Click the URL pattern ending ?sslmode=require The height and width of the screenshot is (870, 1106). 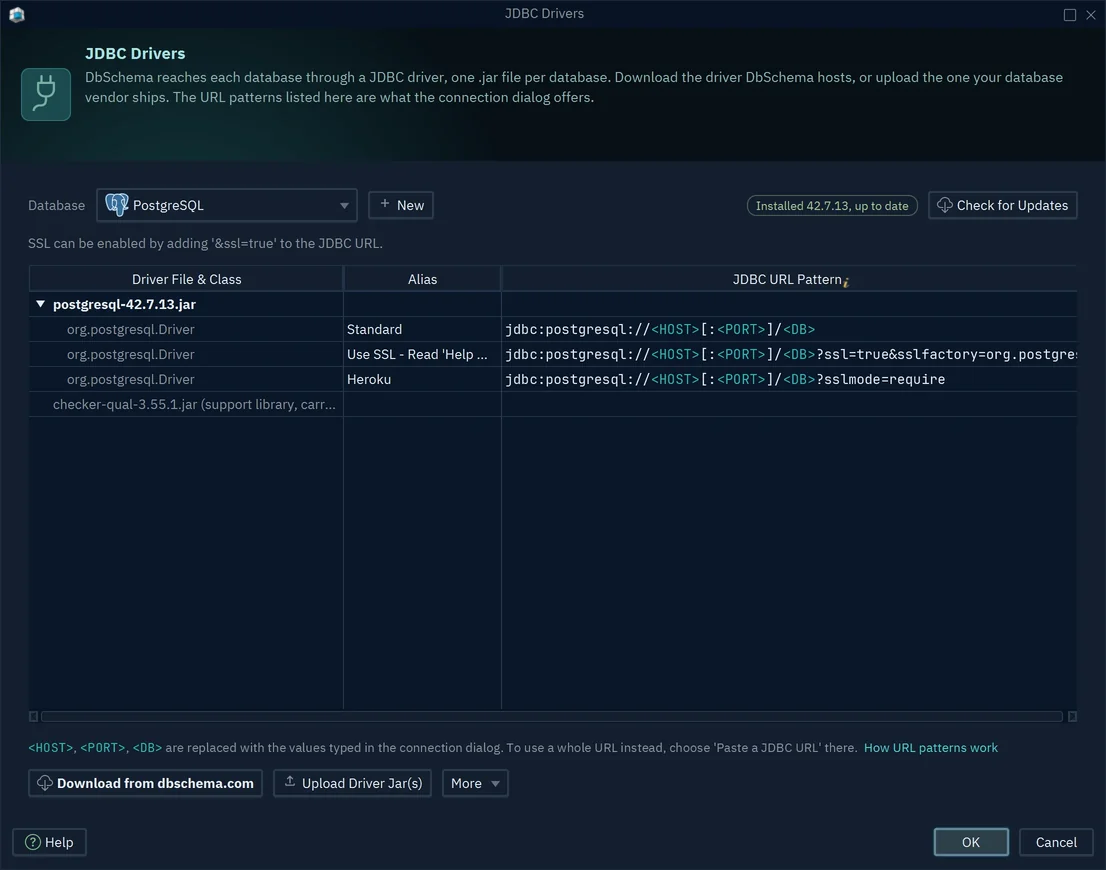pos(789,380)
